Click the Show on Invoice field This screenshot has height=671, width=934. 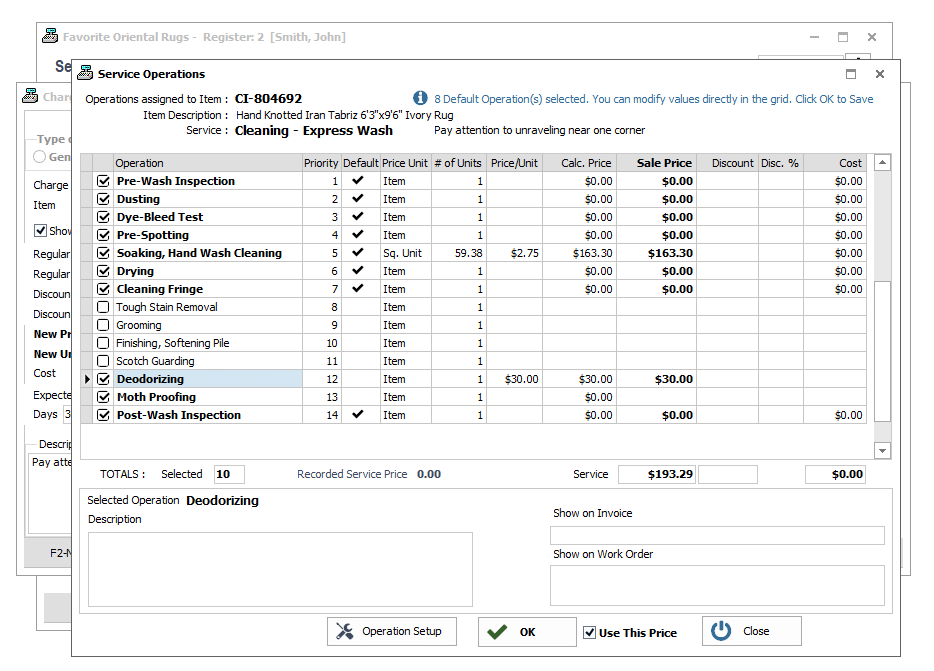tap(717, 535)
